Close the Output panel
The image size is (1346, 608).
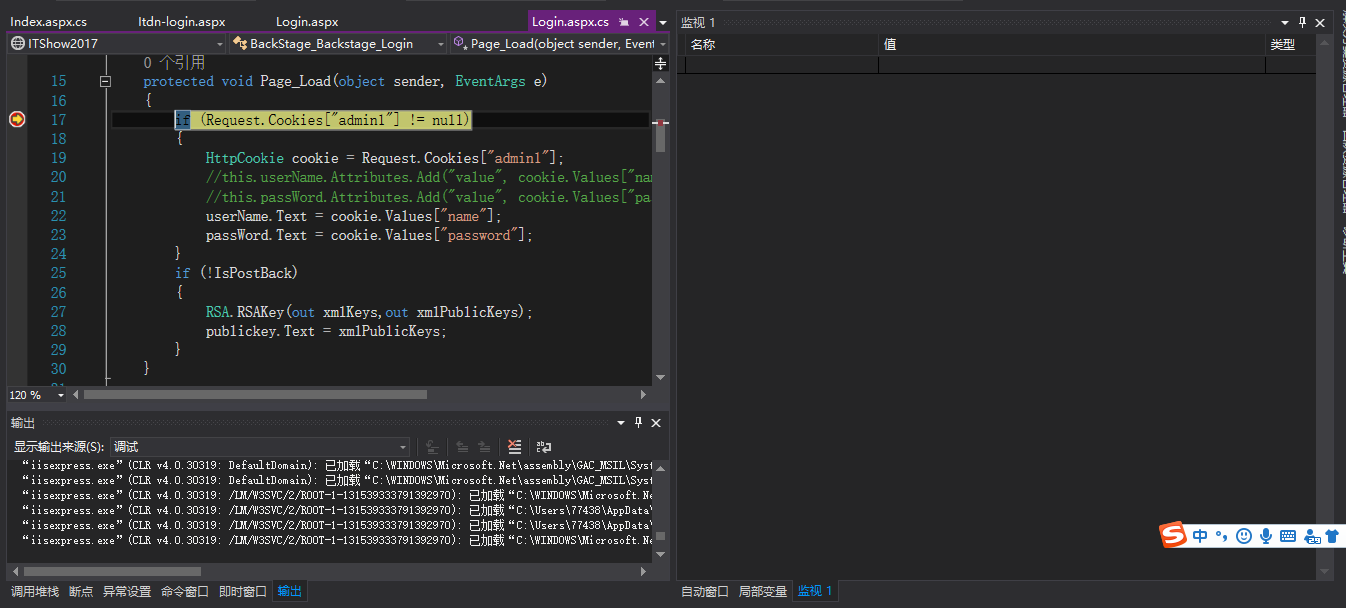656,423
